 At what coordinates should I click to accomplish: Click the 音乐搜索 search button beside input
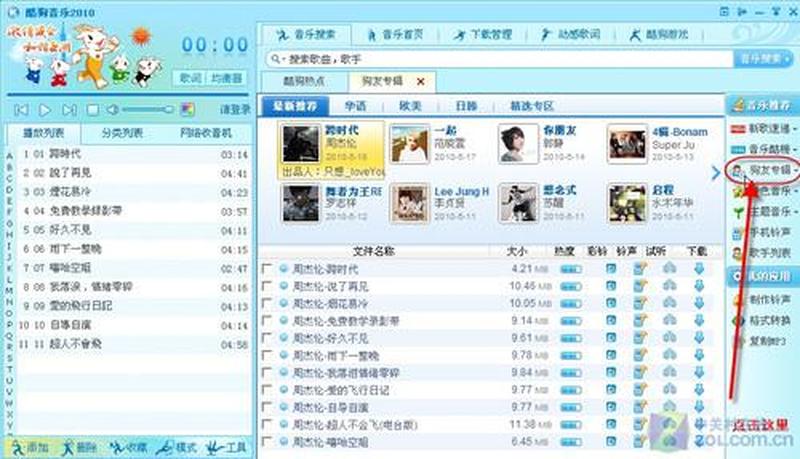763,59
